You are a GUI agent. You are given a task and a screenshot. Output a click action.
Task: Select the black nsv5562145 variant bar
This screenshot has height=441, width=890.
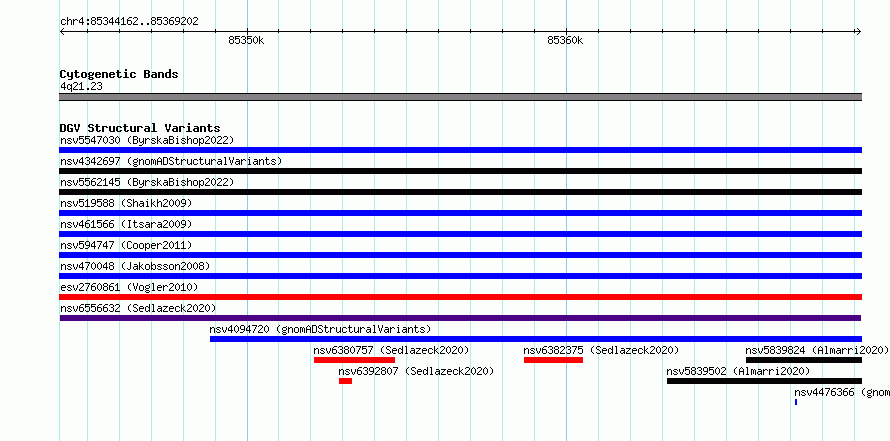point(460,192)
